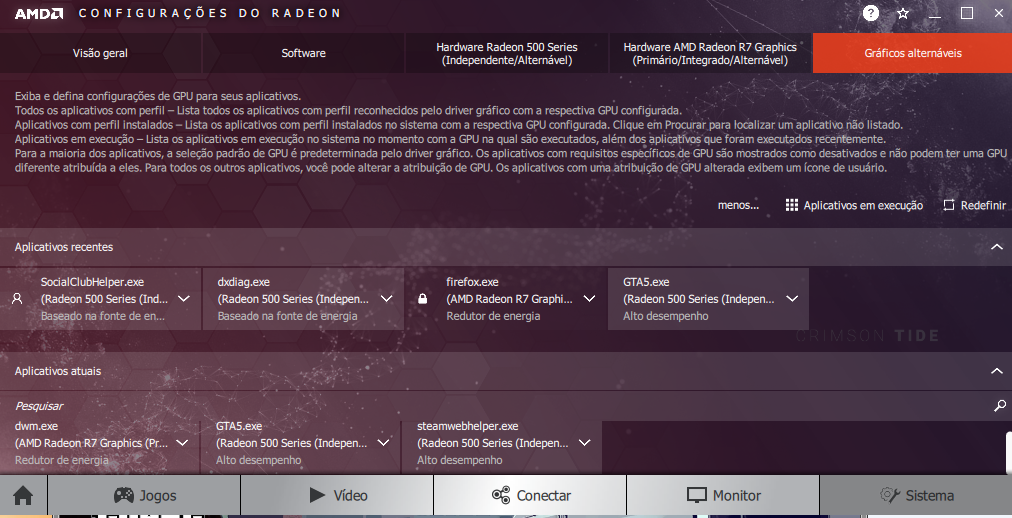This screenshot has height=518, width=1012.
Task: Open GPU dropdown for SocialClubHelper.exe
Action: pyautogui.click(x=184, y=299)
